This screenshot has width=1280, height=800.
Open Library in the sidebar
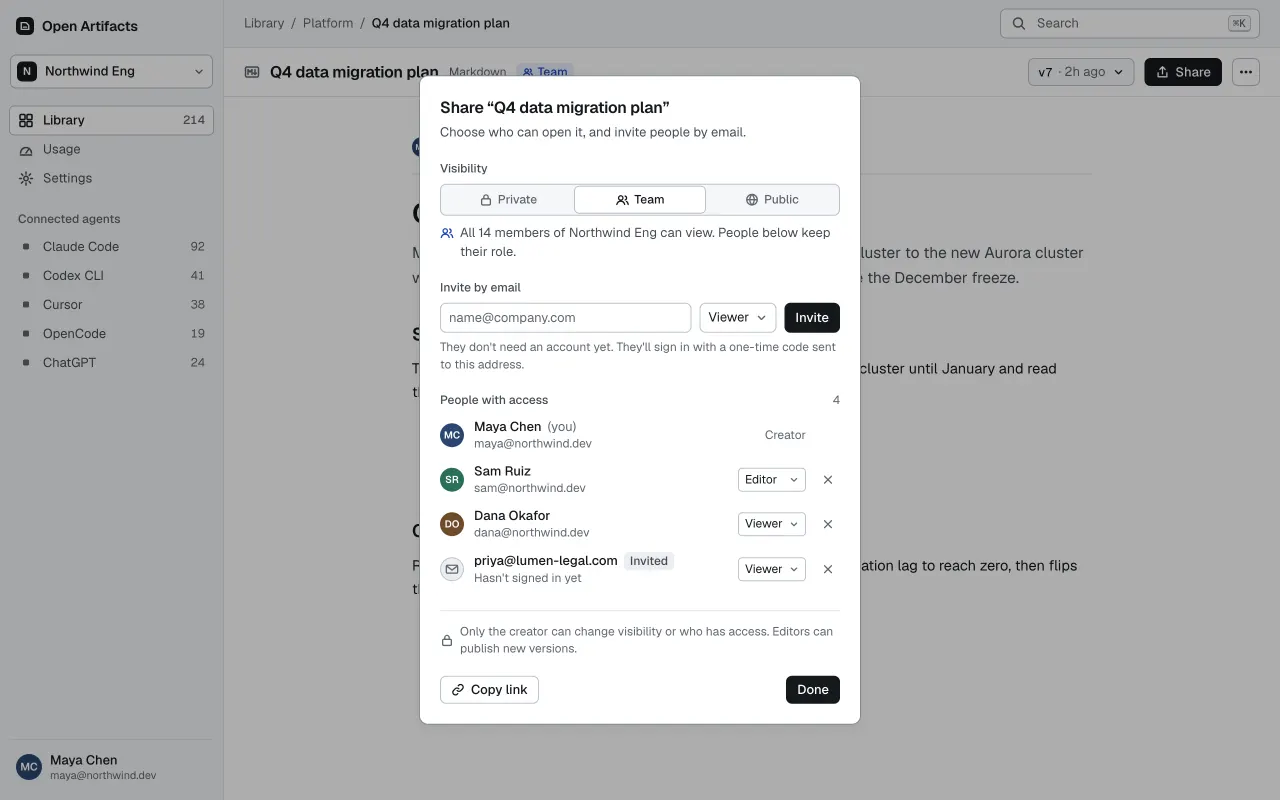click(112, 120)
